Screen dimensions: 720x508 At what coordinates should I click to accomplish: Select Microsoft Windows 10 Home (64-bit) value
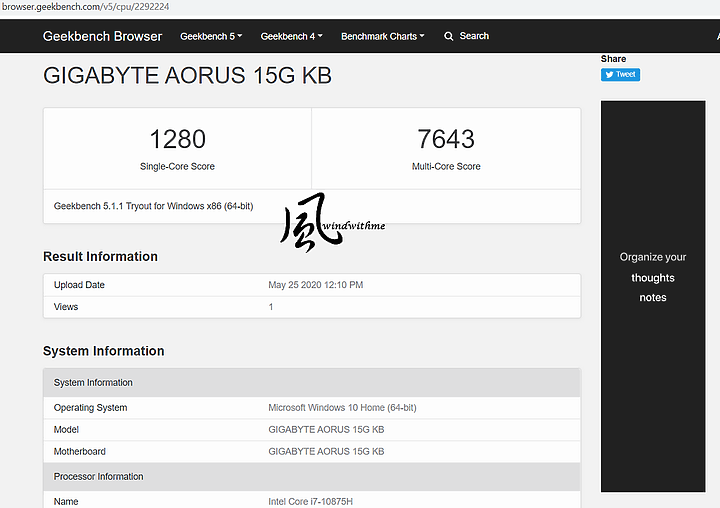click(342, 407)
